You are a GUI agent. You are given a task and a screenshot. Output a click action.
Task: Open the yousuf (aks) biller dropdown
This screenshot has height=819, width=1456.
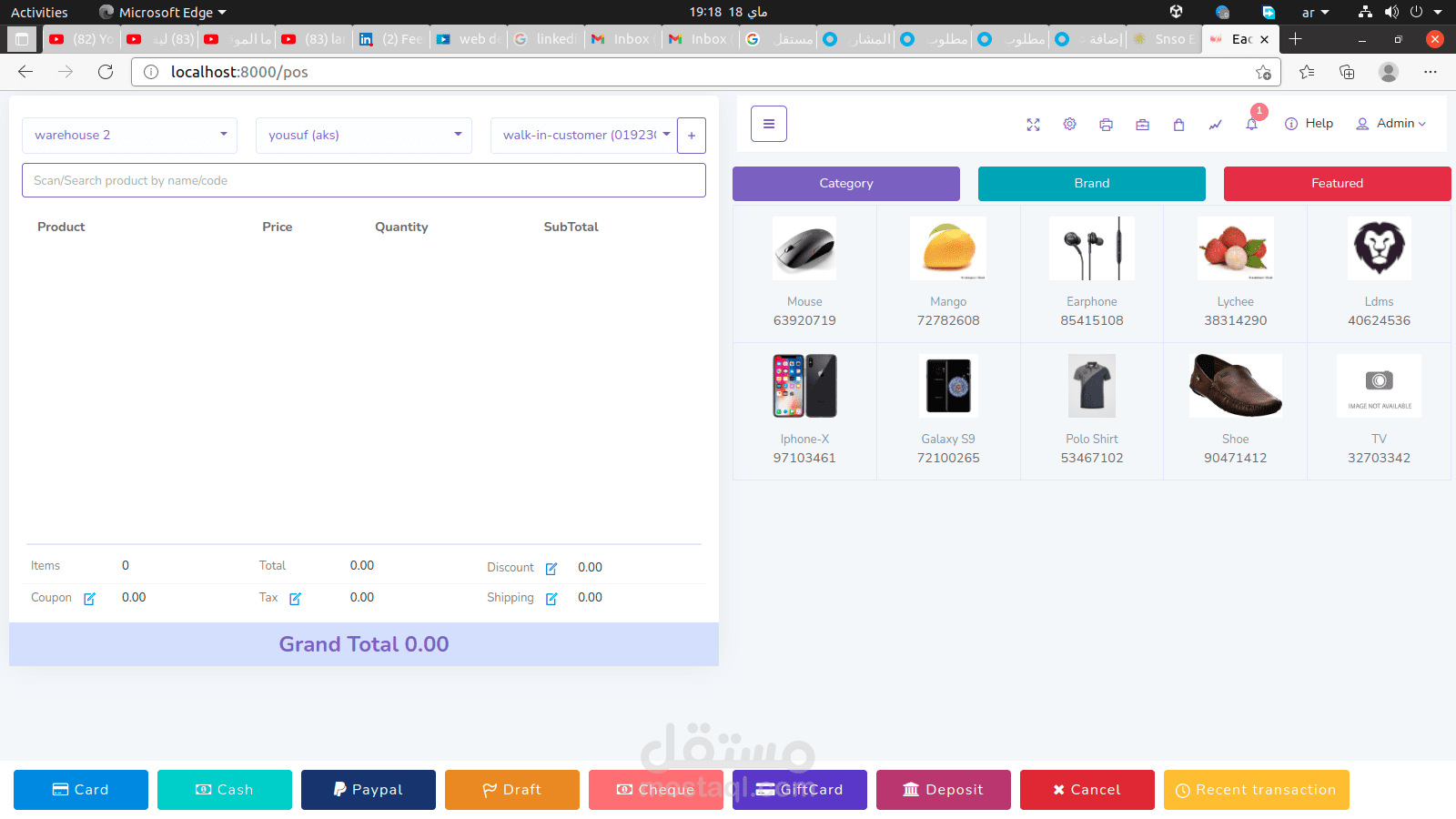(364, 135)
